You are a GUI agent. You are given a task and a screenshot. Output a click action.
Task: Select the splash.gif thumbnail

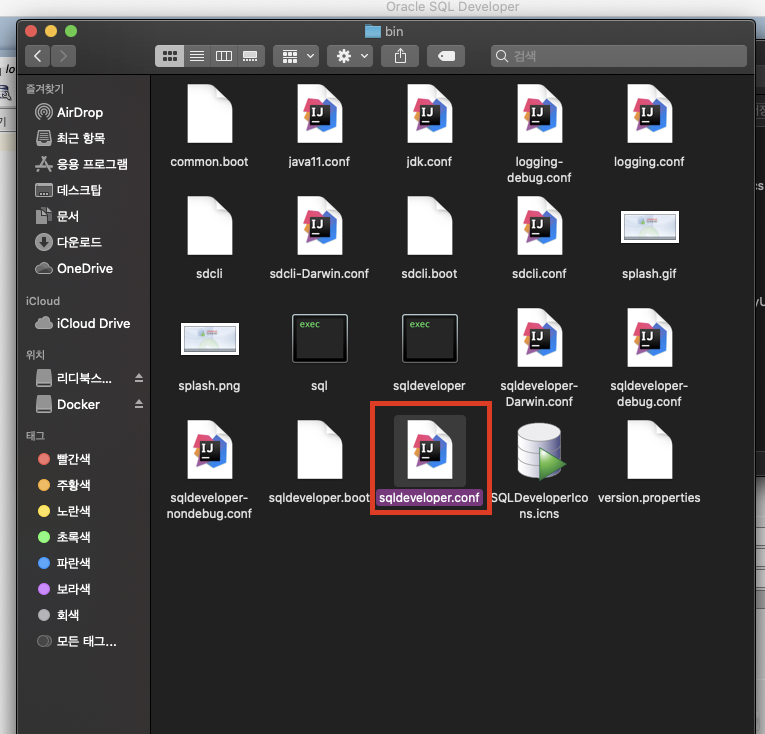tap(649, 227)
